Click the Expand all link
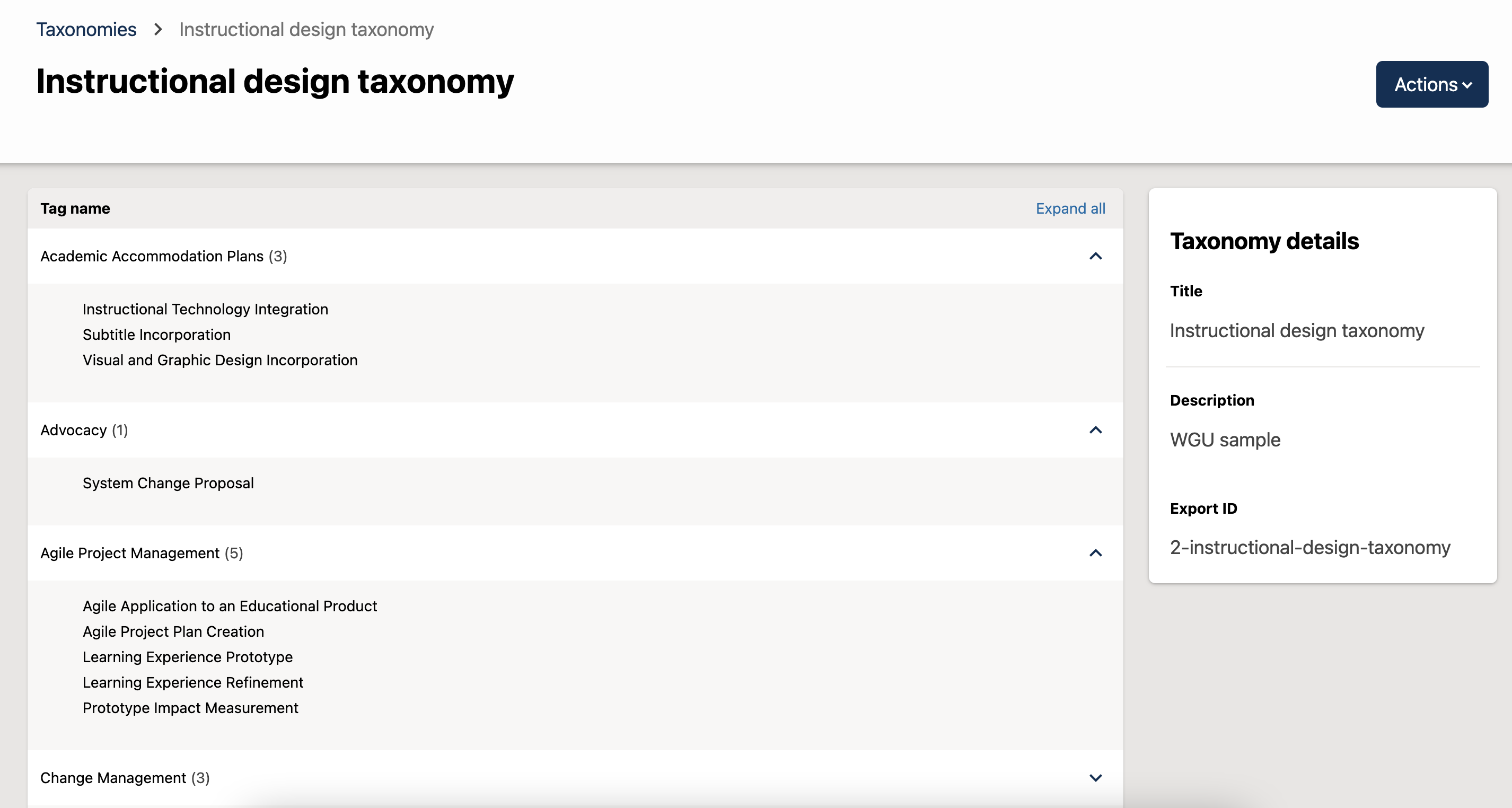Viewport: 1512px width, 808px height. (1070, 208)
